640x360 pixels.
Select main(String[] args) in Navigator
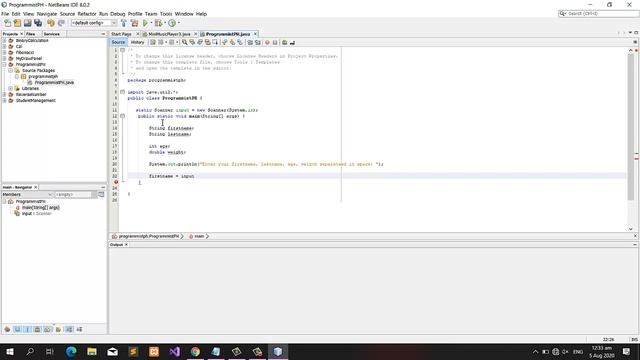pos(40,207)
